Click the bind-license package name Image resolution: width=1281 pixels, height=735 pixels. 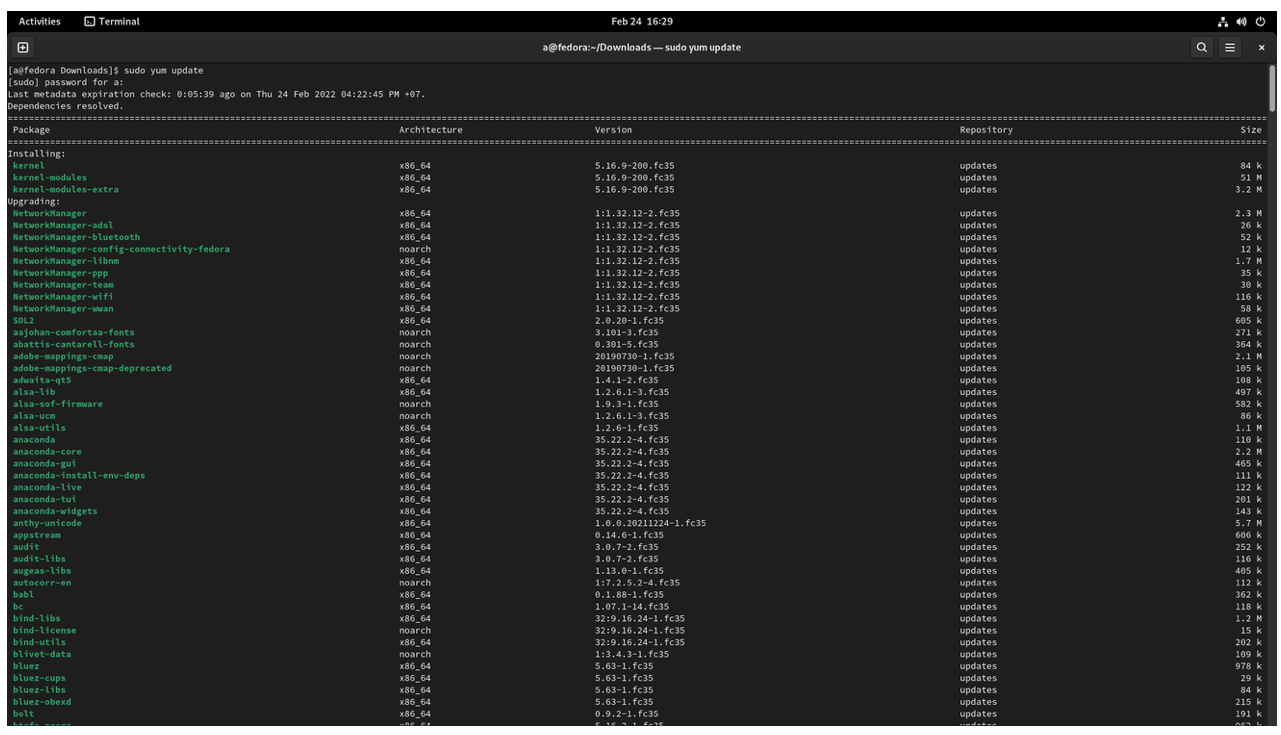click(44, 631)
